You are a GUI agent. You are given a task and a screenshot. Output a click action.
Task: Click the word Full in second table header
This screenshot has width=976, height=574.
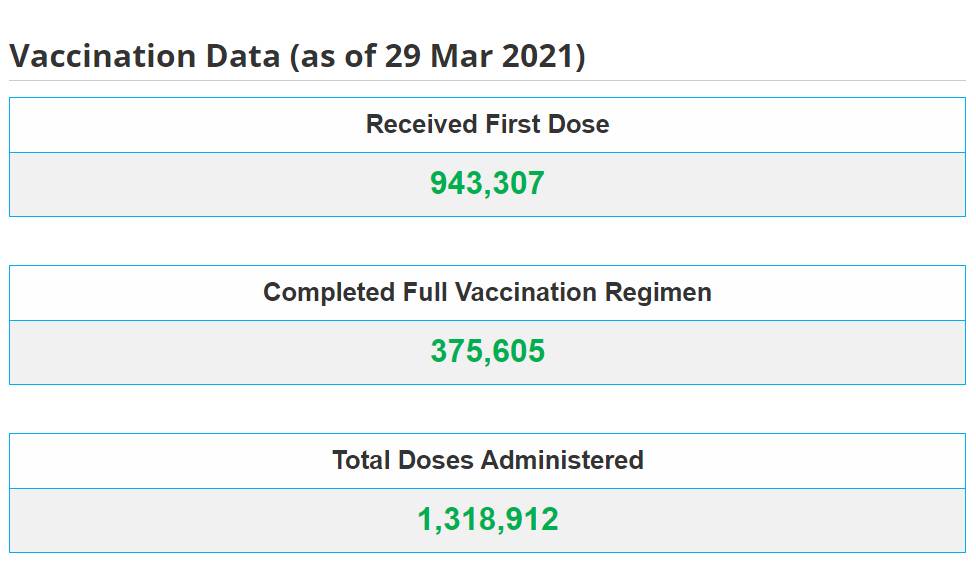[425, 292]
